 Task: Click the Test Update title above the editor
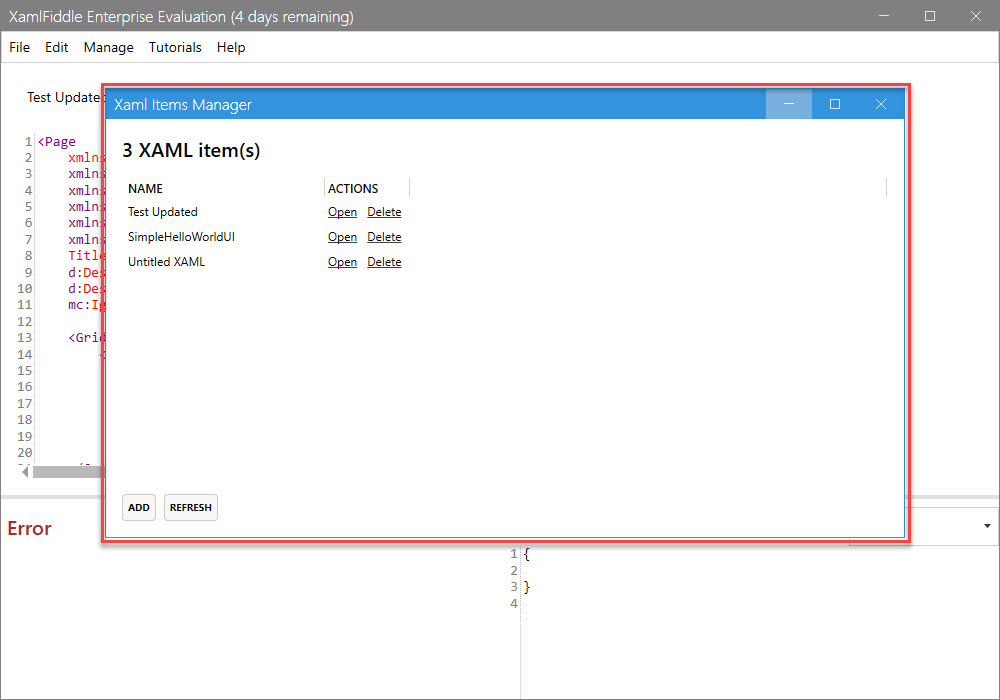tap(64, 98)
